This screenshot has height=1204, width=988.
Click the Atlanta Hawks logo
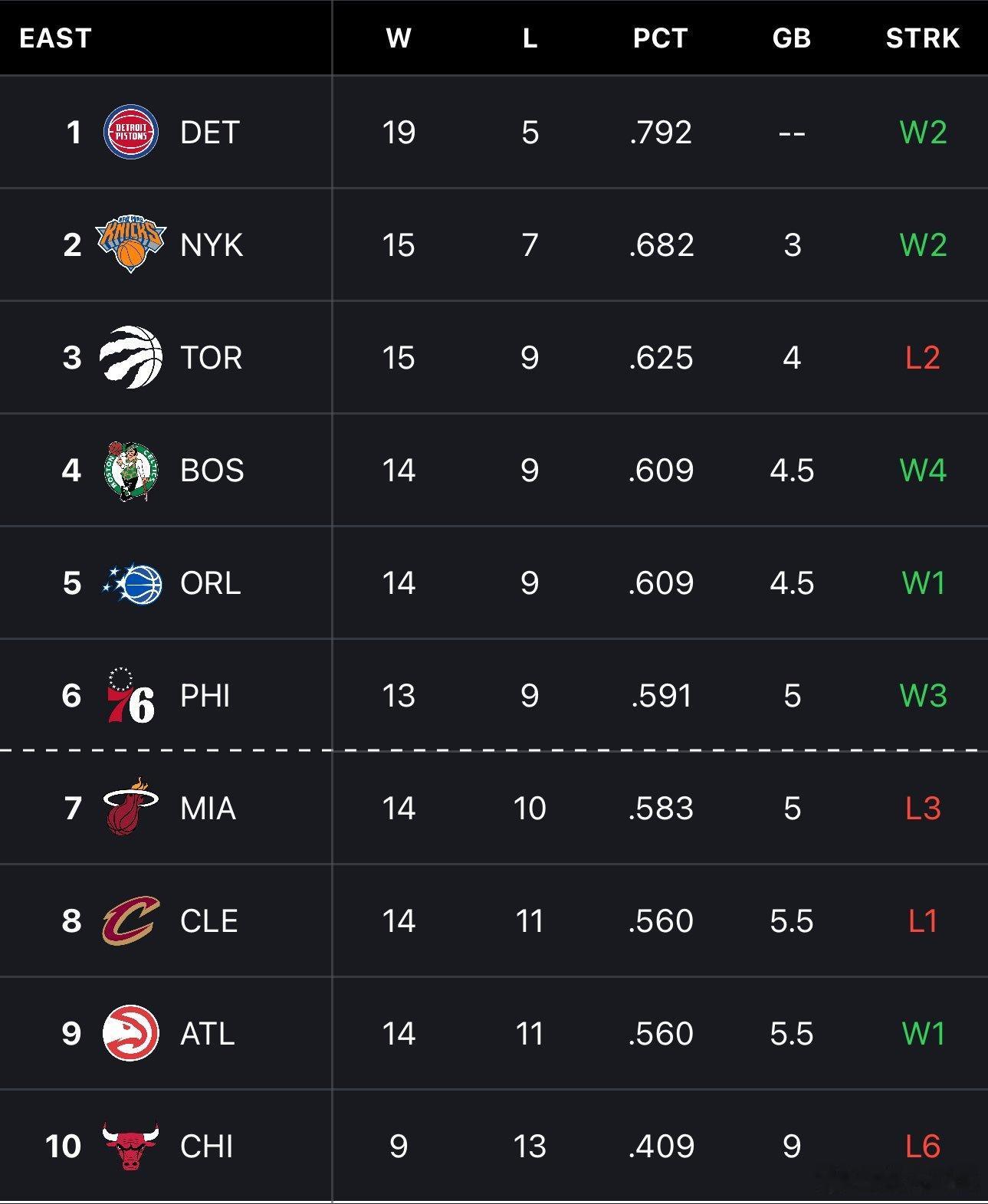point(131,1033)
